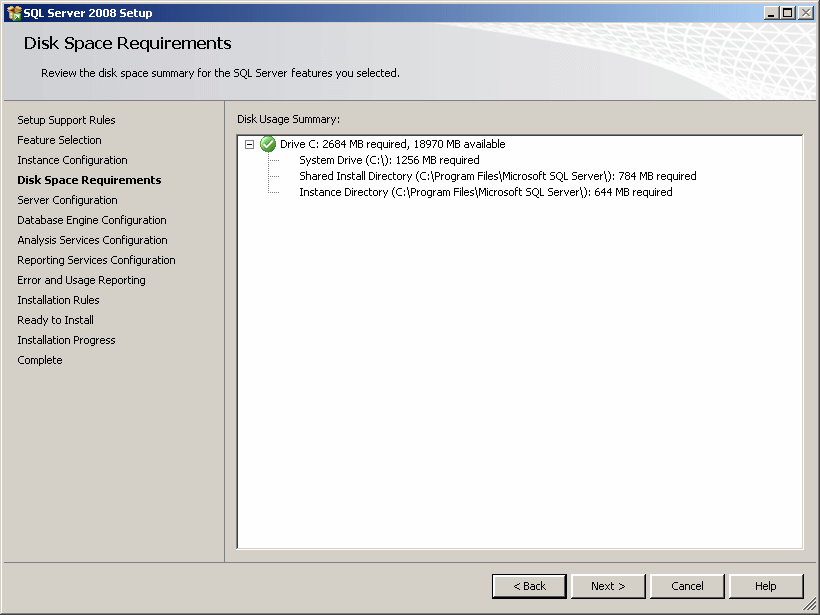Screen dimensions: 820x615
Task: Select Instance Configuration step
Action: pyautogui.click(x=72, y=160)
